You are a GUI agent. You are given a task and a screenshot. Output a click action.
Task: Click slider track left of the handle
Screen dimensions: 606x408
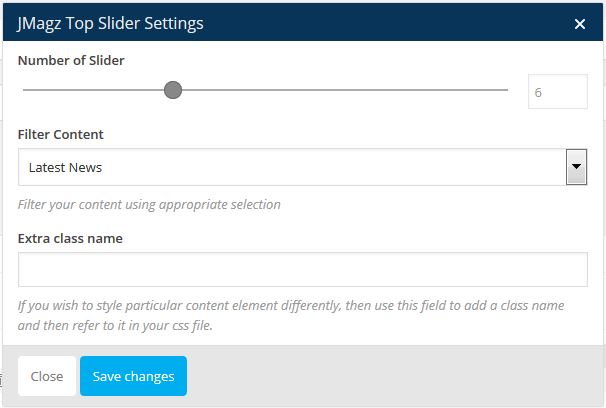click(95, 91)
